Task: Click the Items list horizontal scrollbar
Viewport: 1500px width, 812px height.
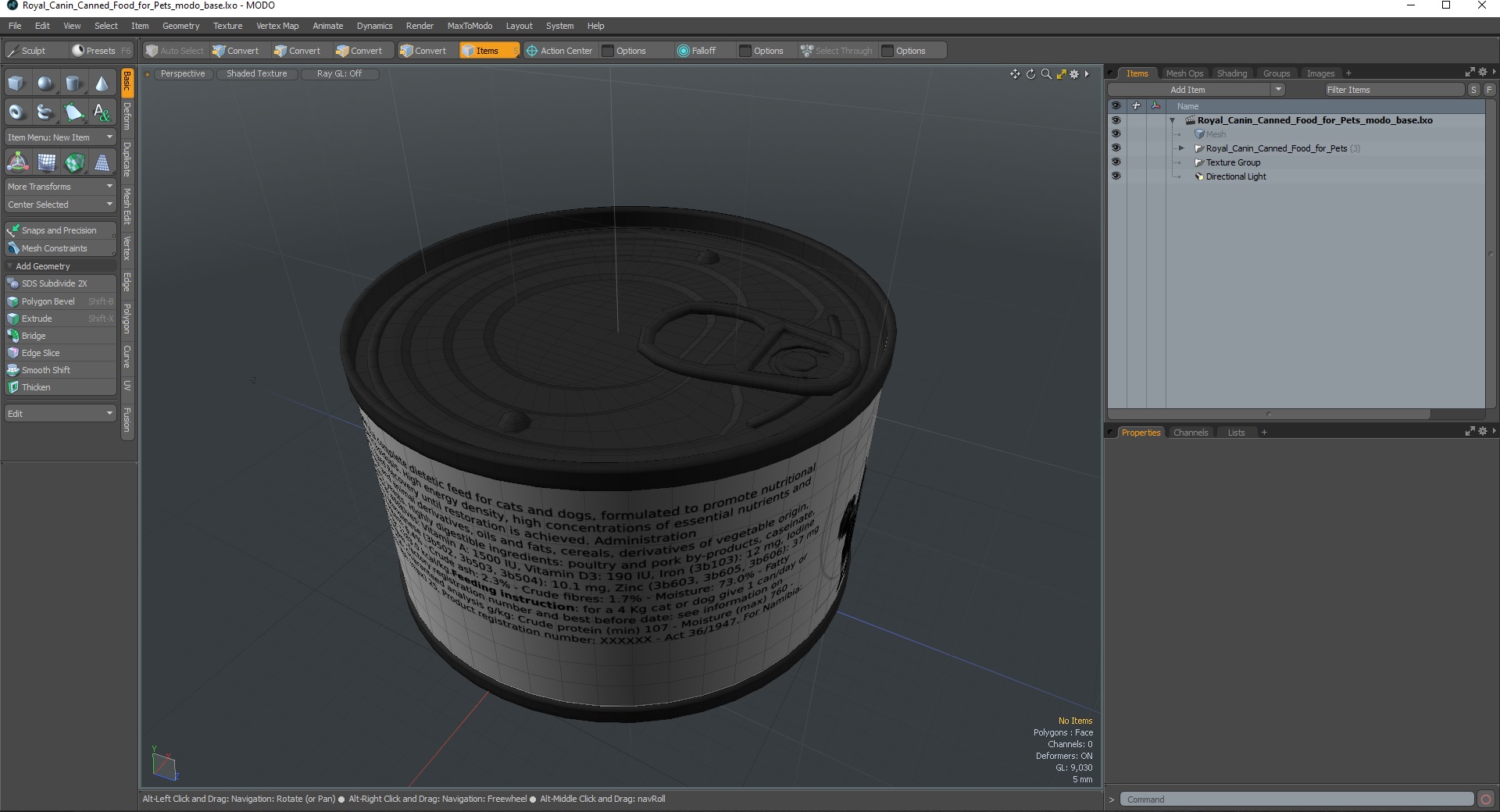Action: tap(1269, 414)
